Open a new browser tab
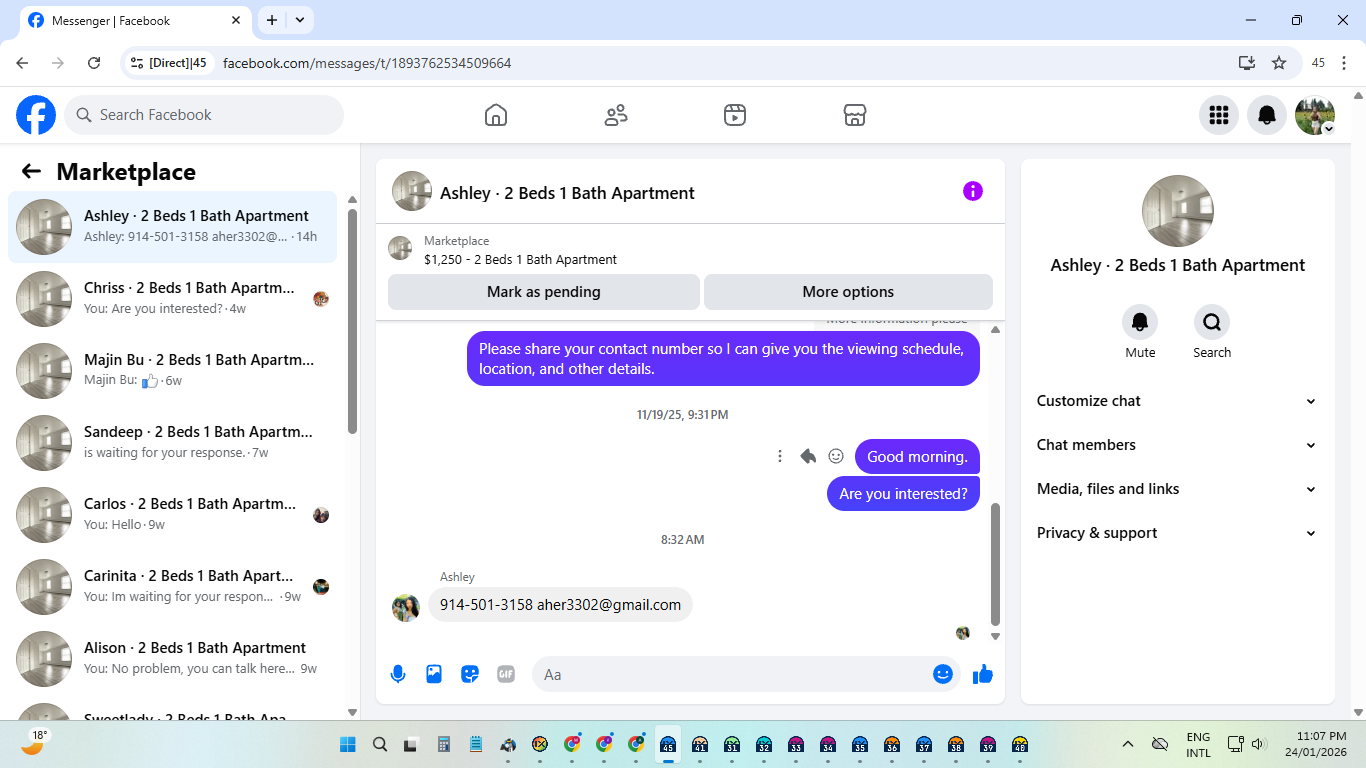The image size is (1366, 768). [x=272, y=20]
